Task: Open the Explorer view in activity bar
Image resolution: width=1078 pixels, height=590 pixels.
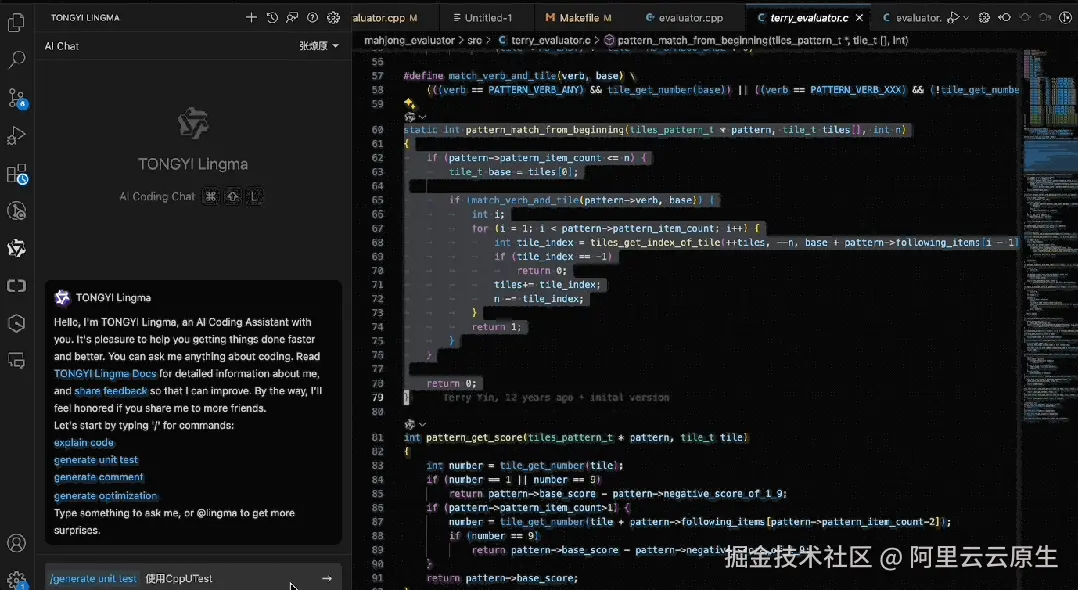Action: coord(16,23)
